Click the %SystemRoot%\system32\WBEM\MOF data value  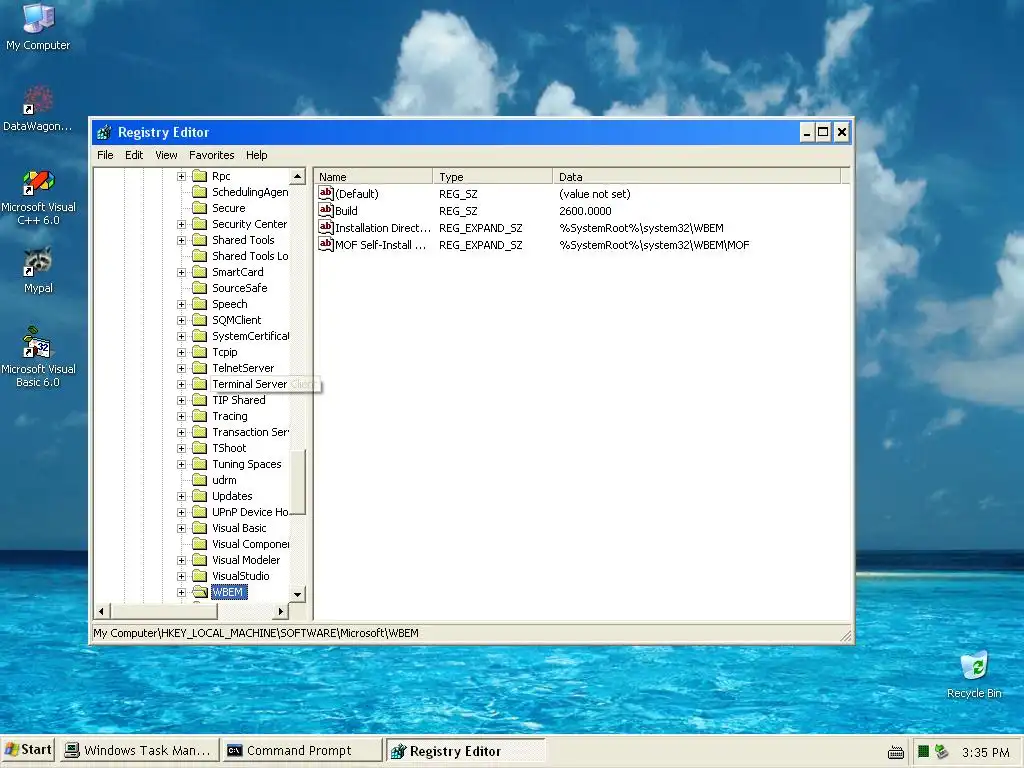pyautogui.click(x=654, y=245)
